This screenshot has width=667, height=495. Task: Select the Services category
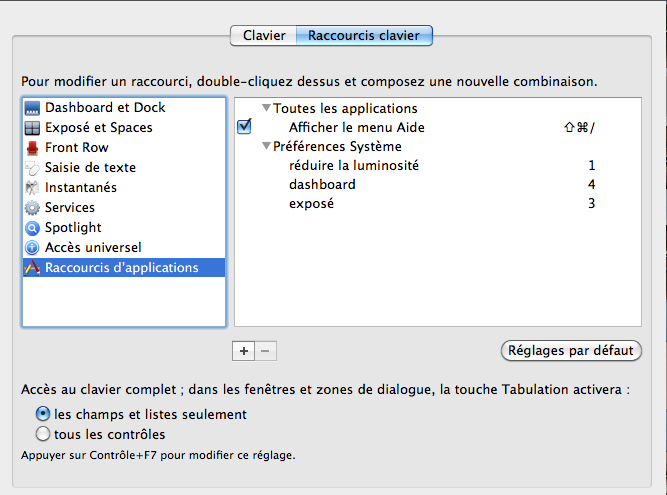124,208
